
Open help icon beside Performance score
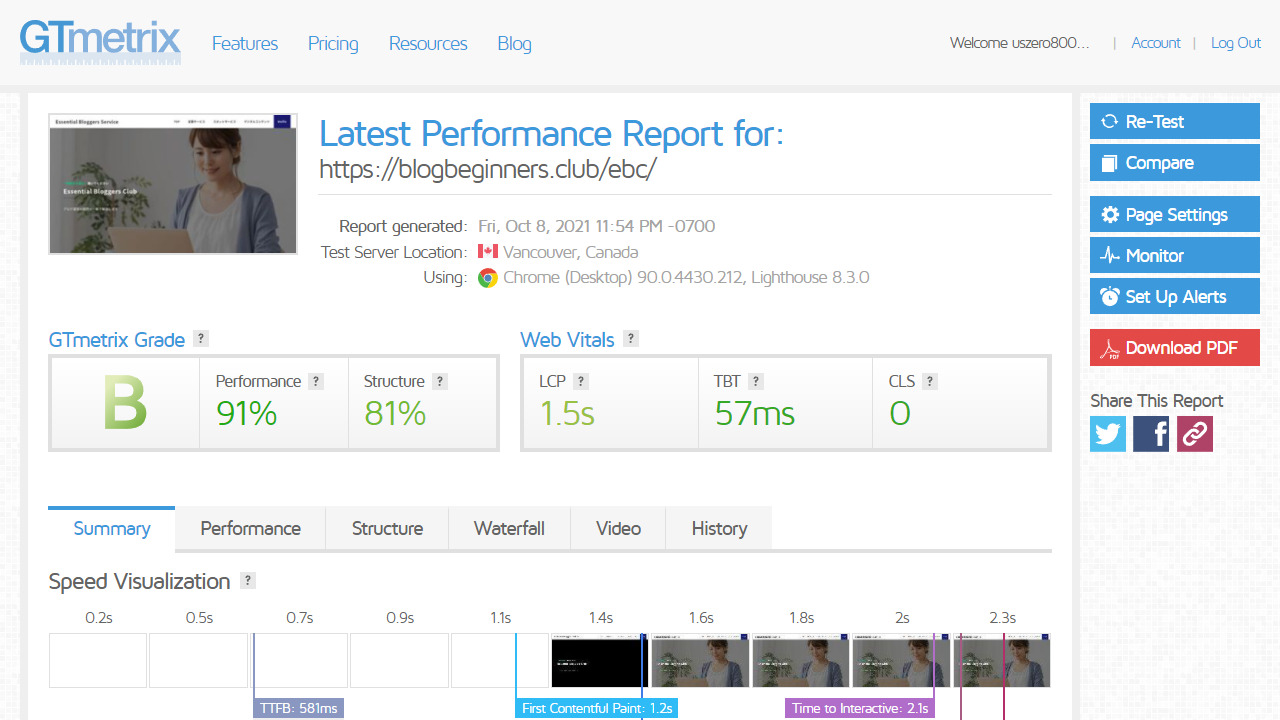[316, 381]
